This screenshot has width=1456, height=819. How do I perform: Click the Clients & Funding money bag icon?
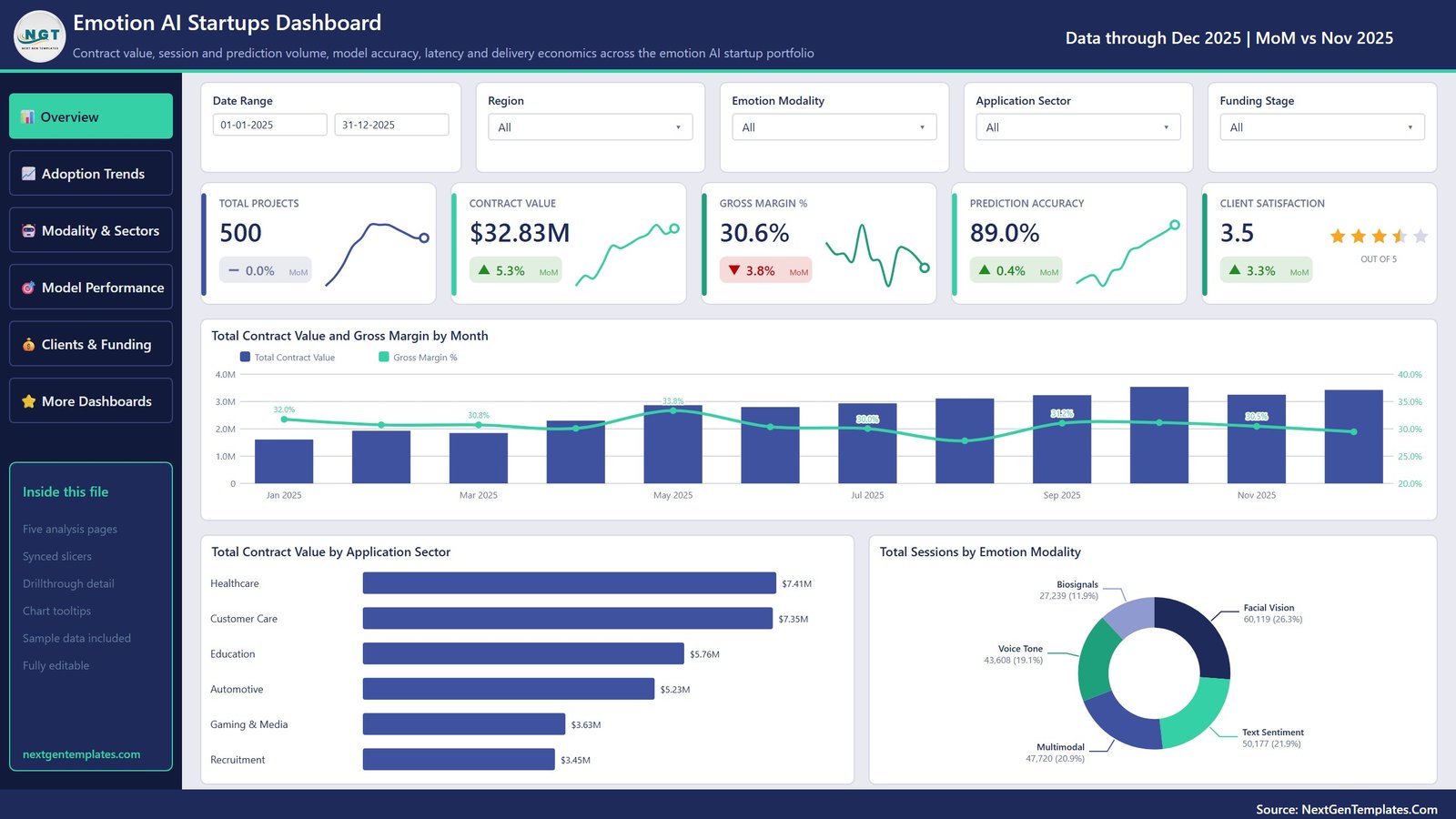click(28, 344)
